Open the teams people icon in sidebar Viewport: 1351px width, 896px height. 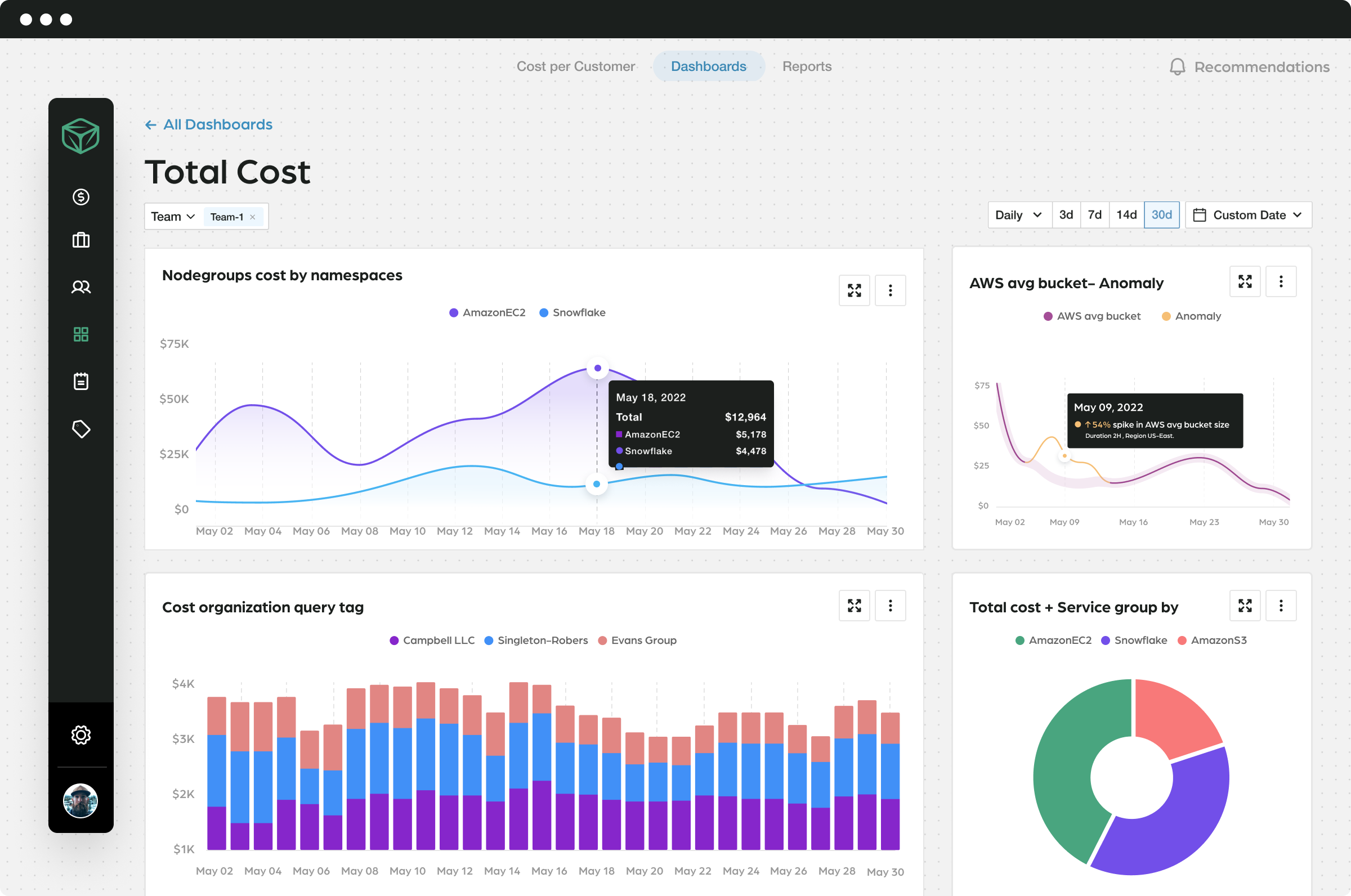click(x=80, y=287)
